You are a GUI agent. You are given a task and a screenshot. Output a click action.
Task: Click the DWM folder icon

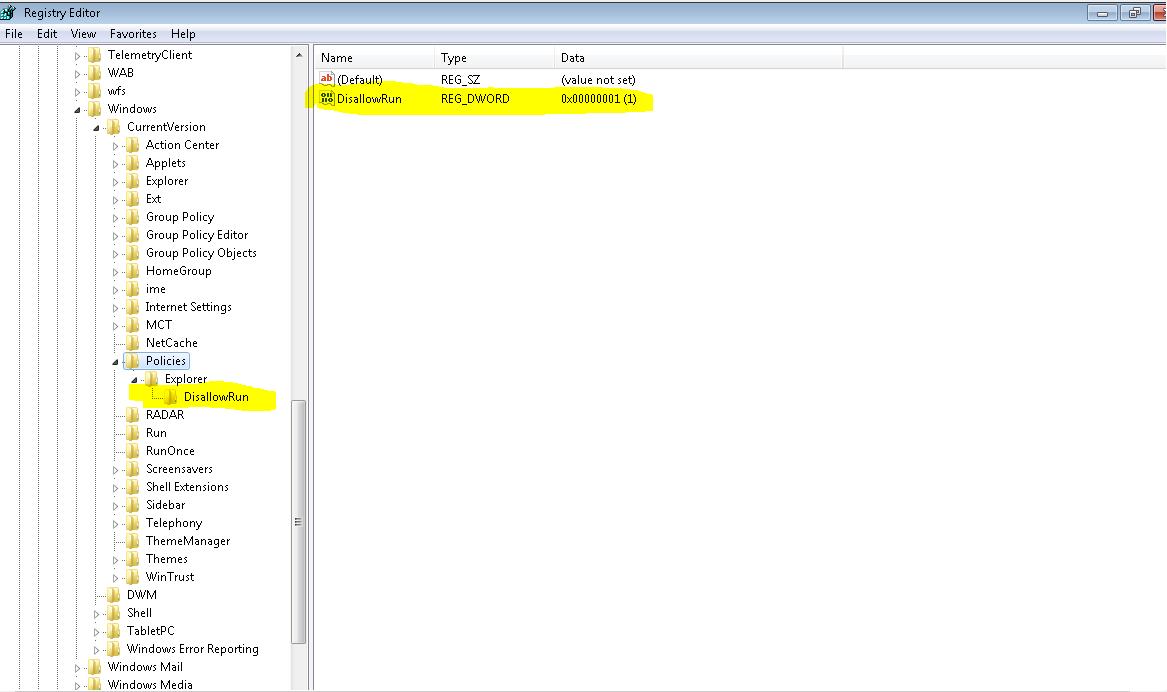[114, 595]
